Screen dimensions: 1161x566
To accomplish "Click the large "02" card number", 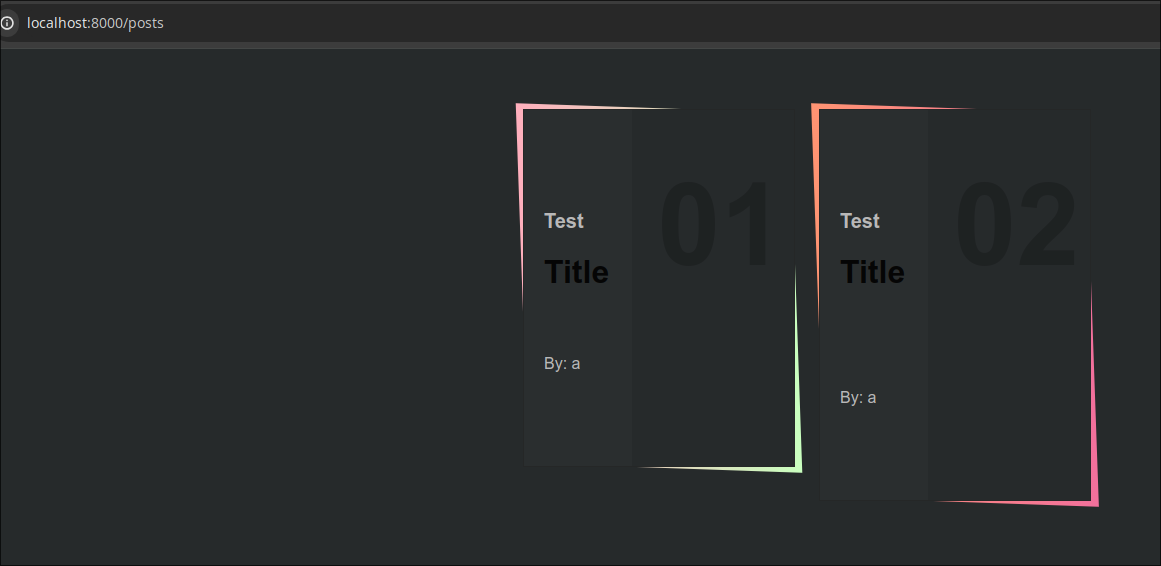I will click(1015, 225).
